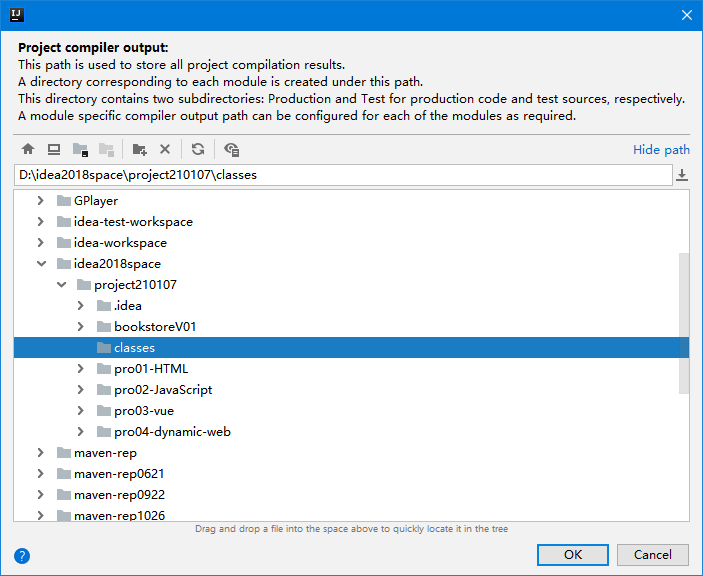Viewport: 703px width, 576px height.
Task: Go to Home directory icon
Action: click(28, 149)
